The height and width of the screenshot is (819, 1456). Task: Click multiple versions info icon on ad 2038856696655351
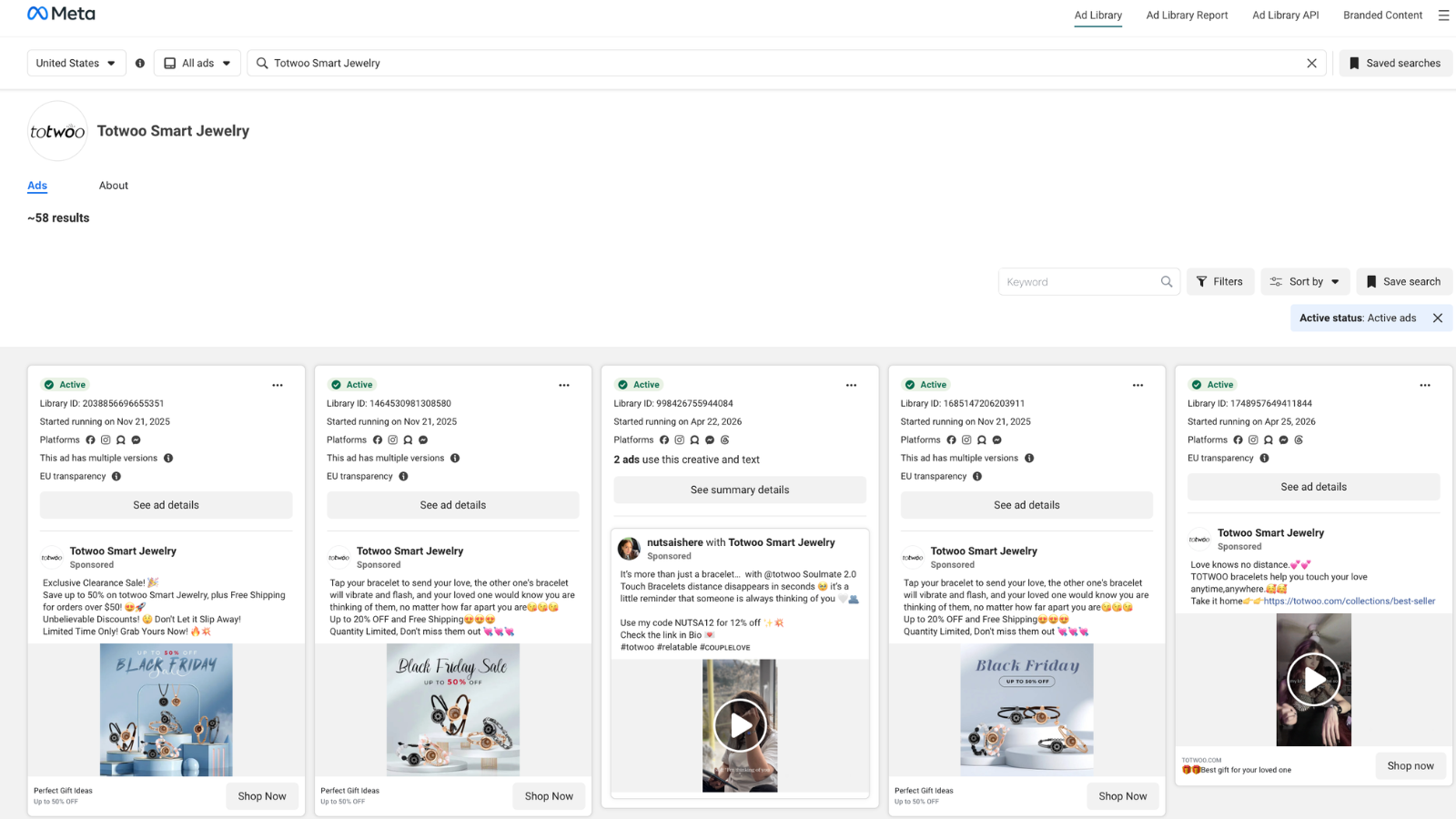click(x=168, y=459)
